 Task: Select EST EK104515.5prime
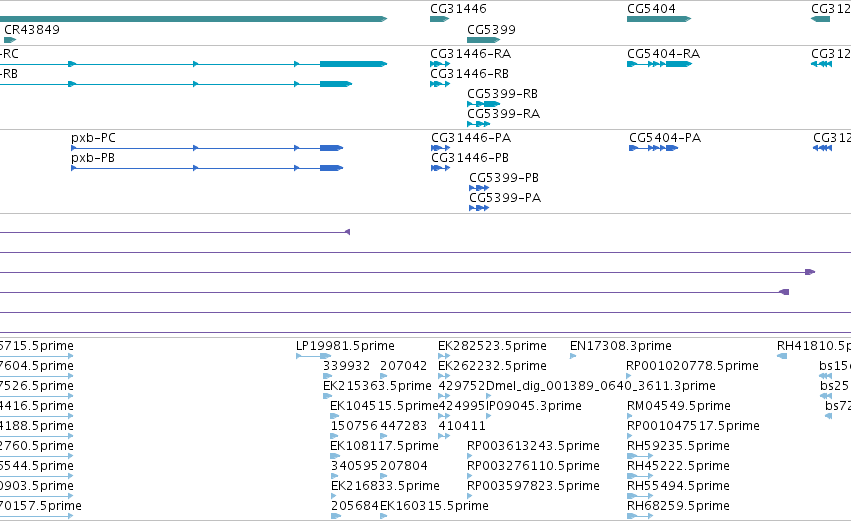pos(384,406)
